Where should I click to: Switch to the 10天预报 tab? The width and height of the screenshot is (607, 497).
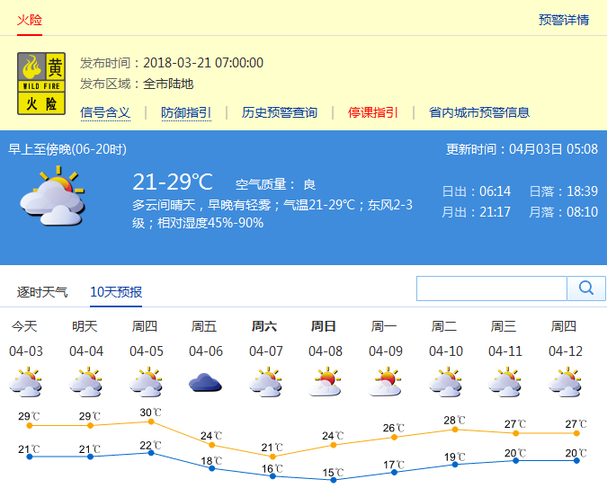click(116, 292)
